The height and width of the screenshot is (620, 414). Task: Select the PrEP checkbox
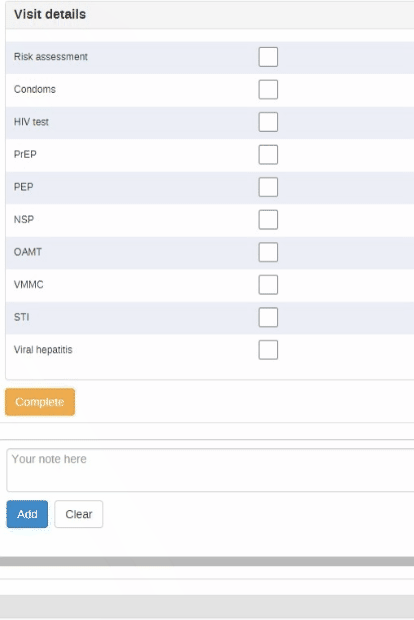click(268, 155)
